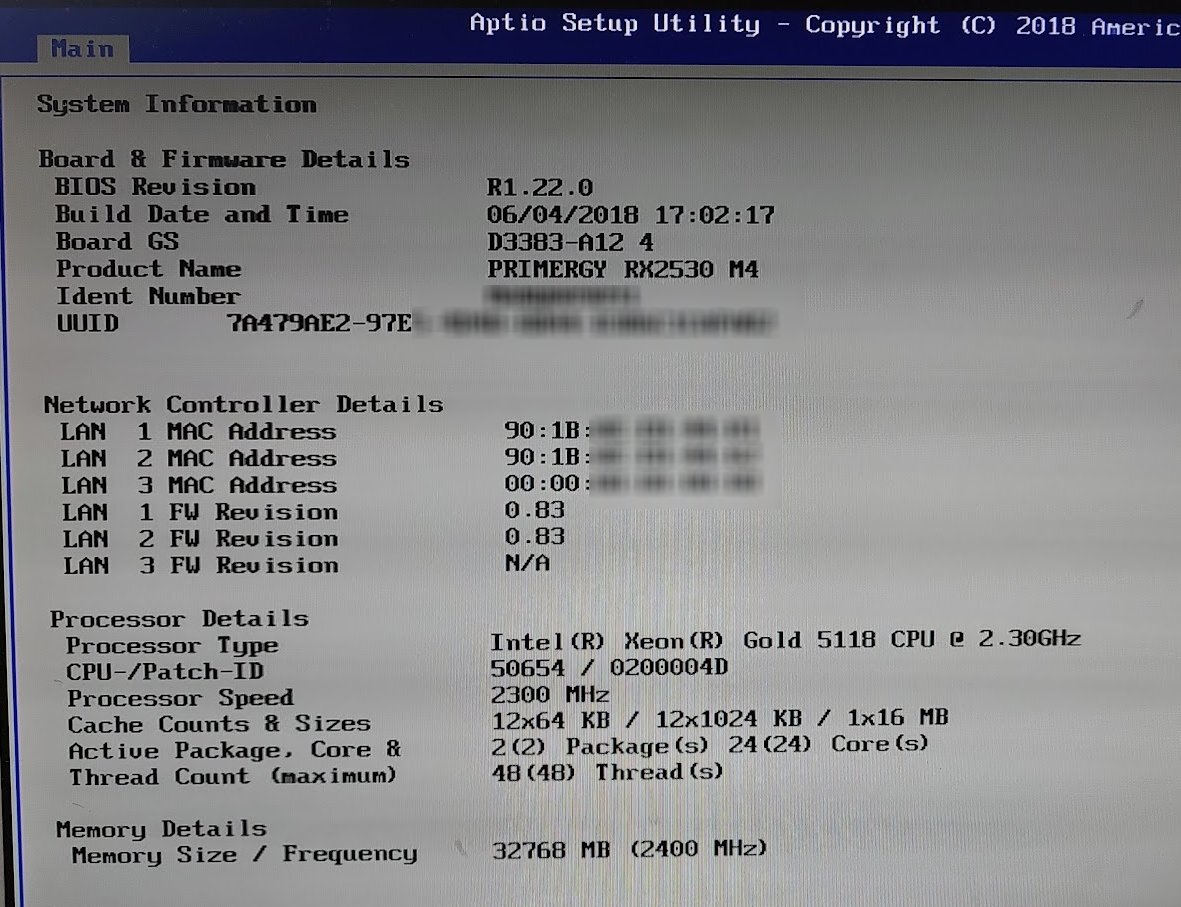Click cache value 12x64 KB / 12x1024 KB

click(720, 719)
